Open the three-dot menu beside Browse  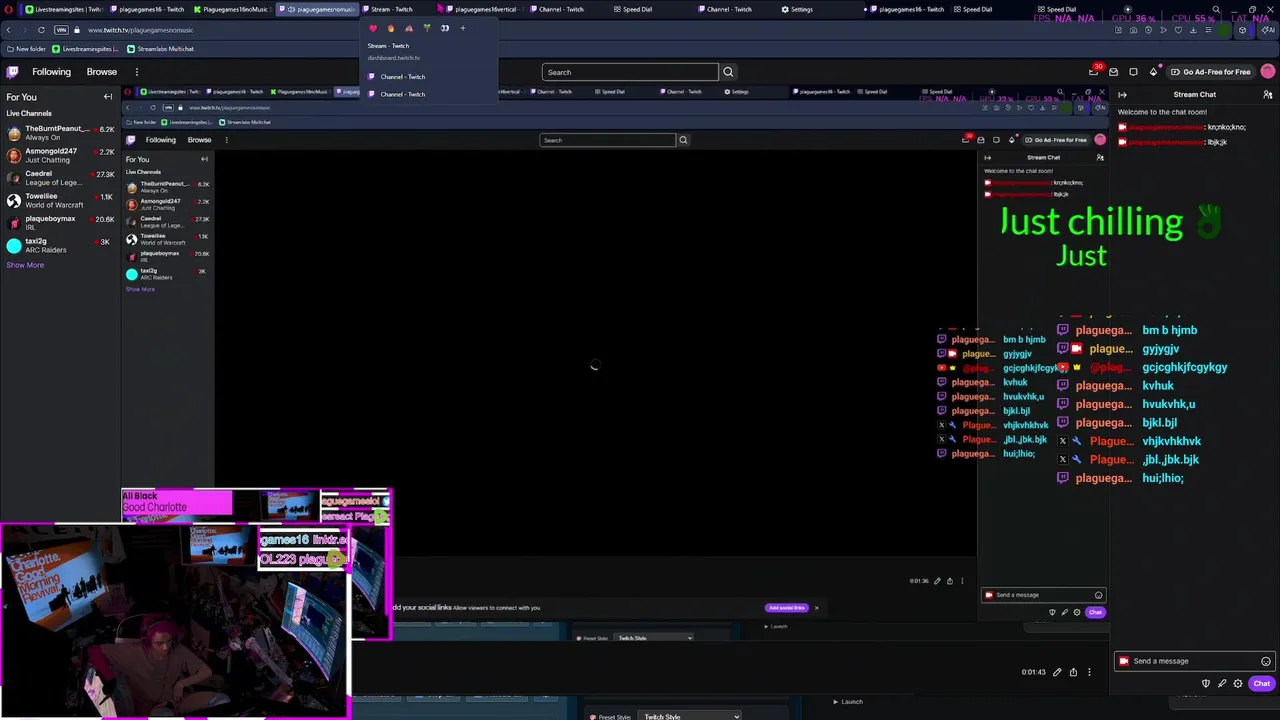coord(136,72)
